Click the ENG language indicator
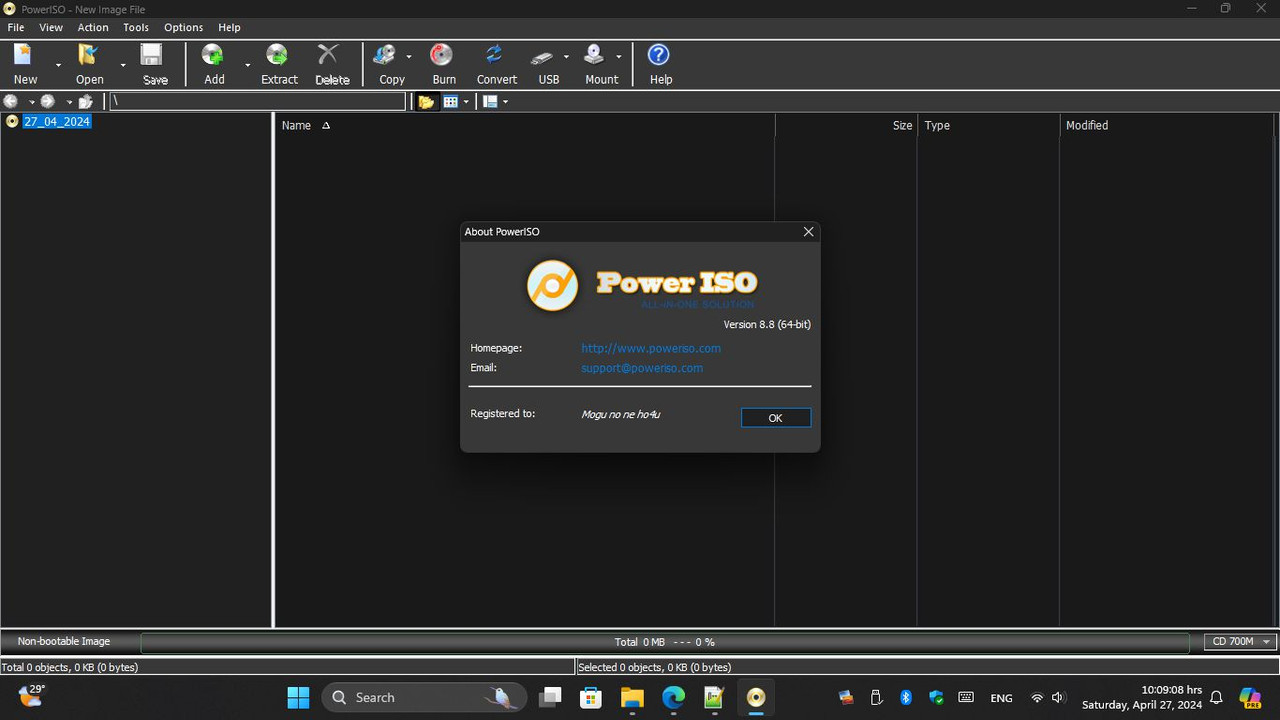Viewport: 1280px width, 720px height. pyautogui.click(x=1001, y=698)
